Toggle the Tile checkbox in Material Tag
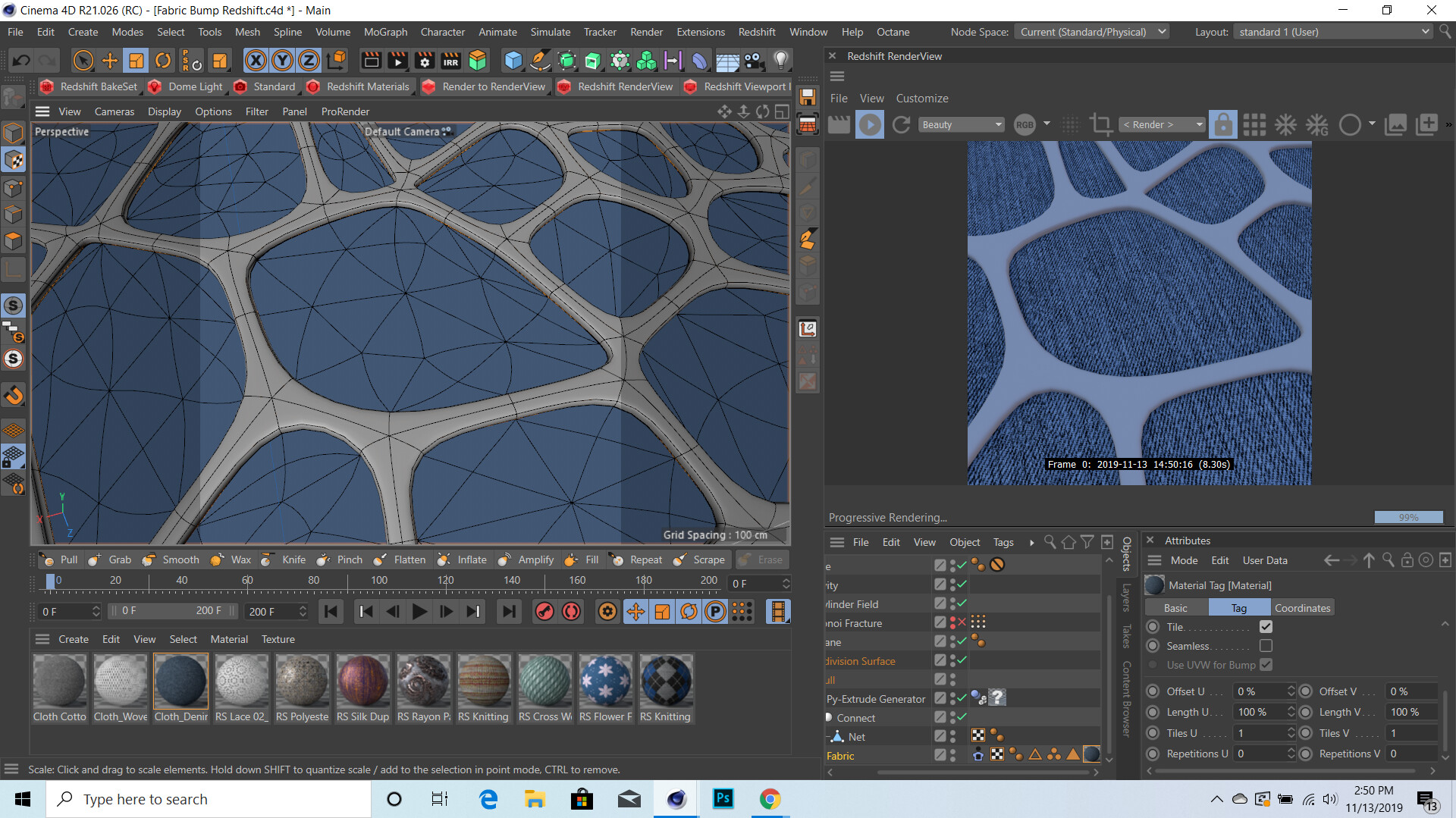This screenshot has width=1456, height=818. [1266, 627]
